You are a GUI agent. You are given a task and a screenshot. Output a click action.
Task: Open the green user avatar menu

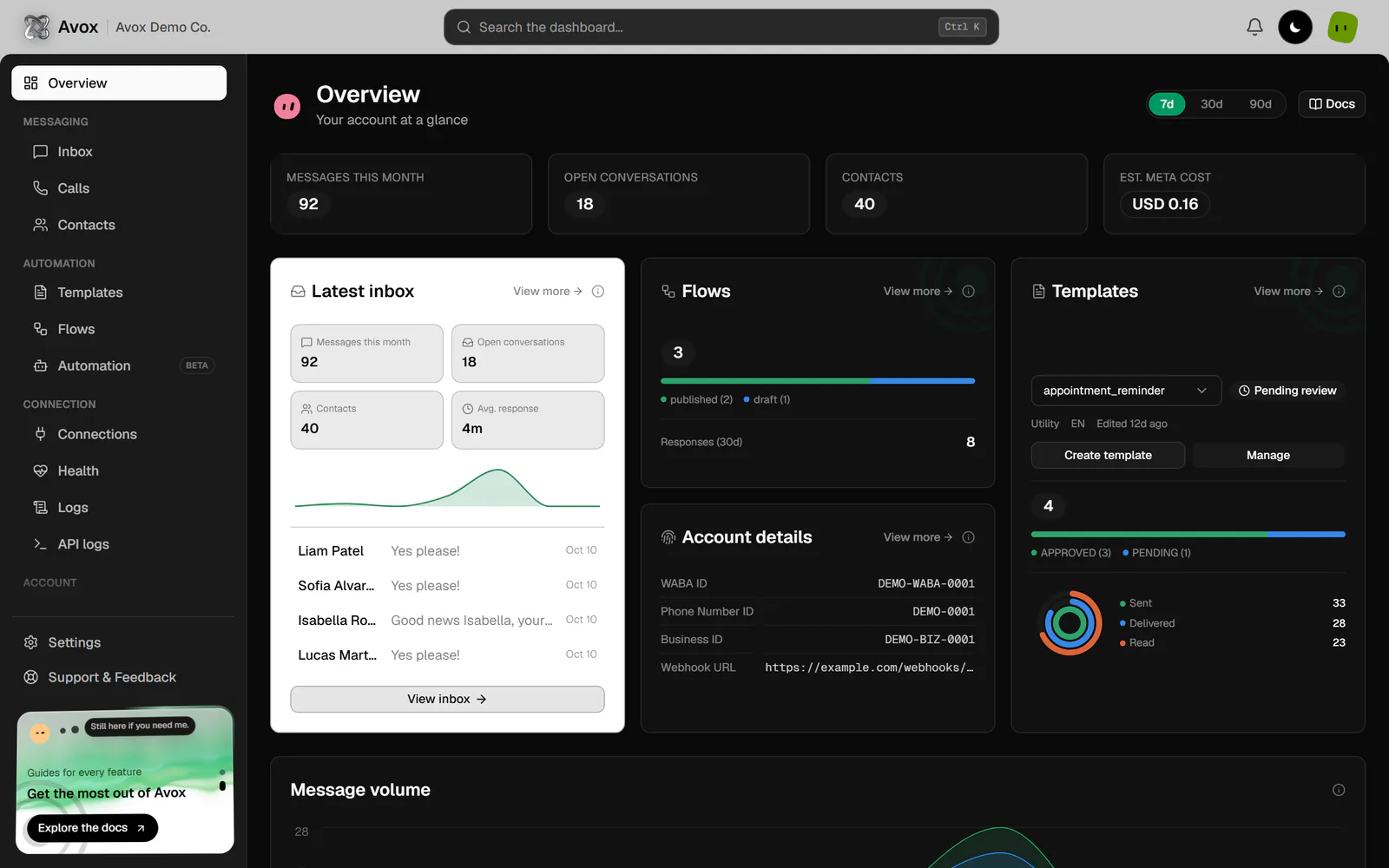[x=1342, y=27]
